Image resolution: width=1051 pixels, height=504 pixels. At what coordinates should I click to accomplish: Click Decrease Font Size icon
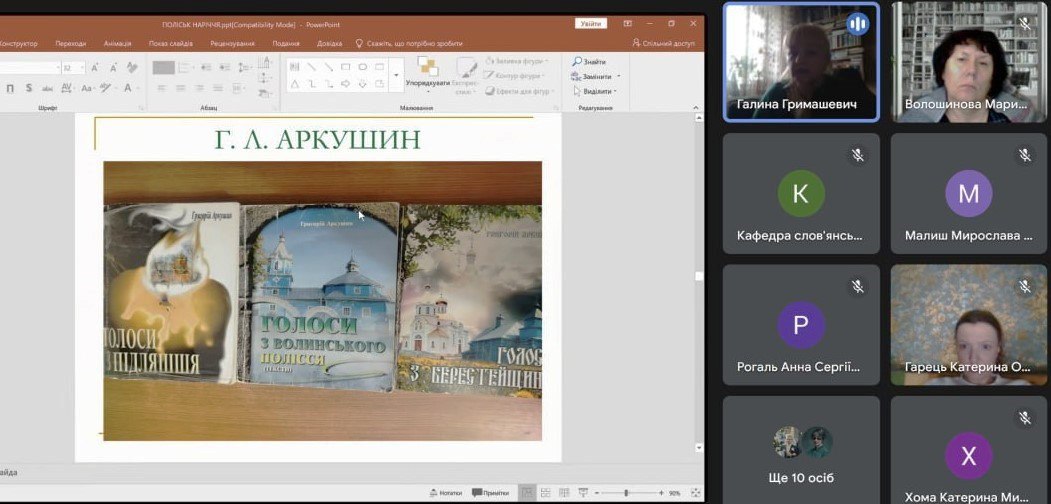(113, 68)
